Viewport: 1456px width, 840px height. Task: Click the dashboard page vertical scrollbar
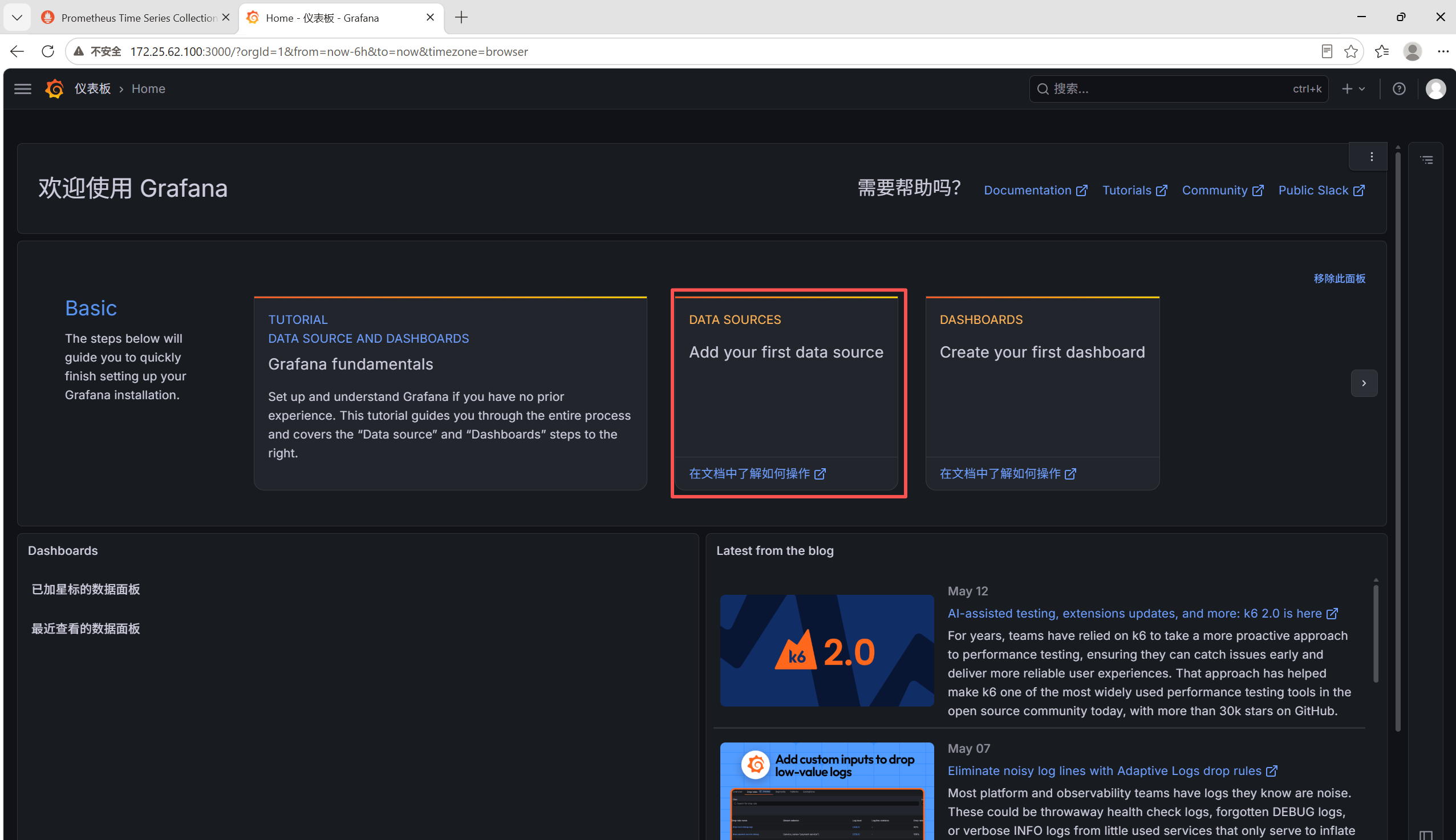pos(1397,441)
